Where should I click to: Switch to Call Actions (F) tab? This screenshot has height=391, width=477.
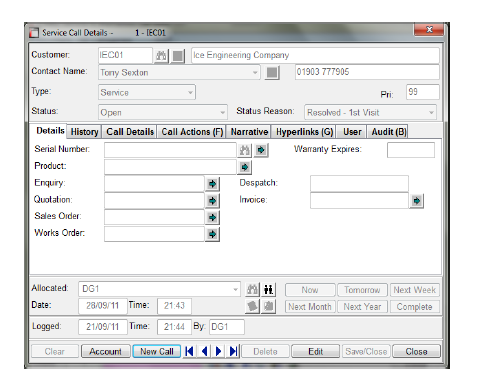coord(192,132)
